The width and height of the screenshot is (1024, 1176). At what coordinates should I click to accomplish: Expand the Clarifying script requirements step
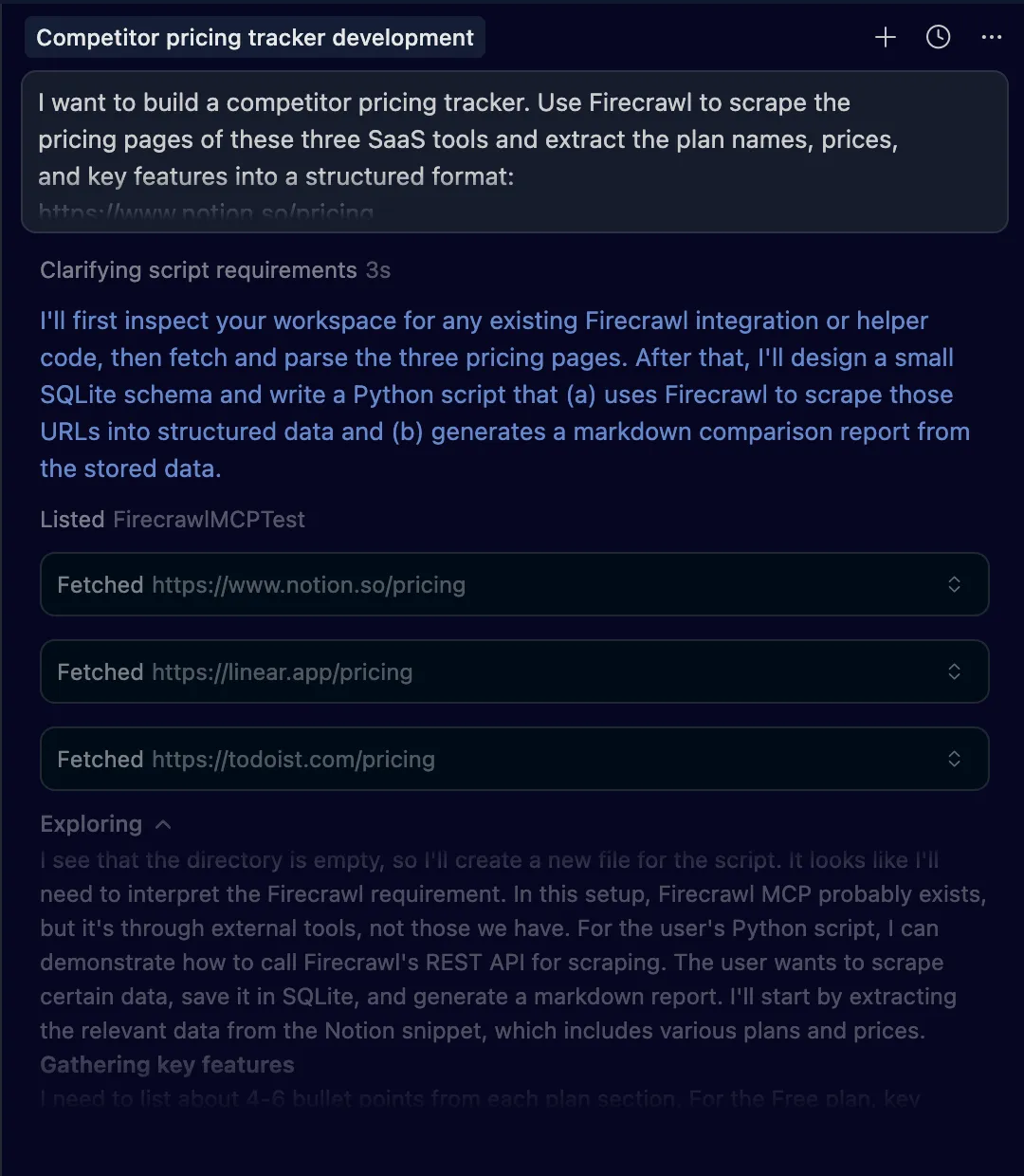[x=199, y=270]
